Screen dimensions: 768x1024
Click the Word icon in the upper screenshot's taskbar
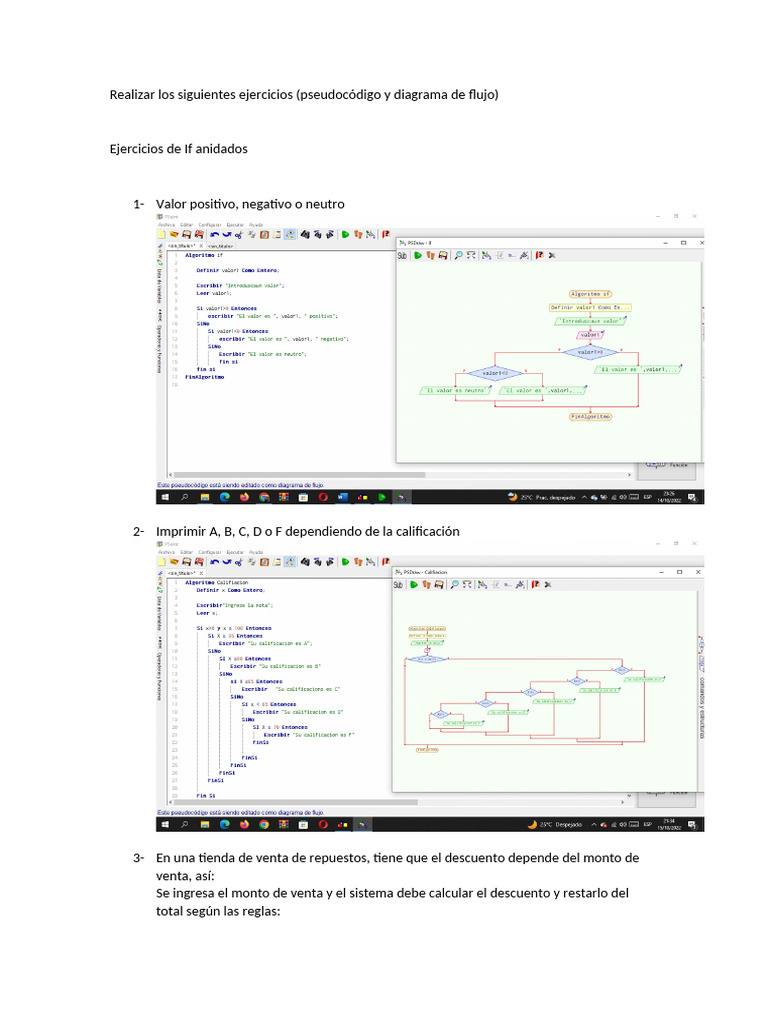[x=342, y=496]
